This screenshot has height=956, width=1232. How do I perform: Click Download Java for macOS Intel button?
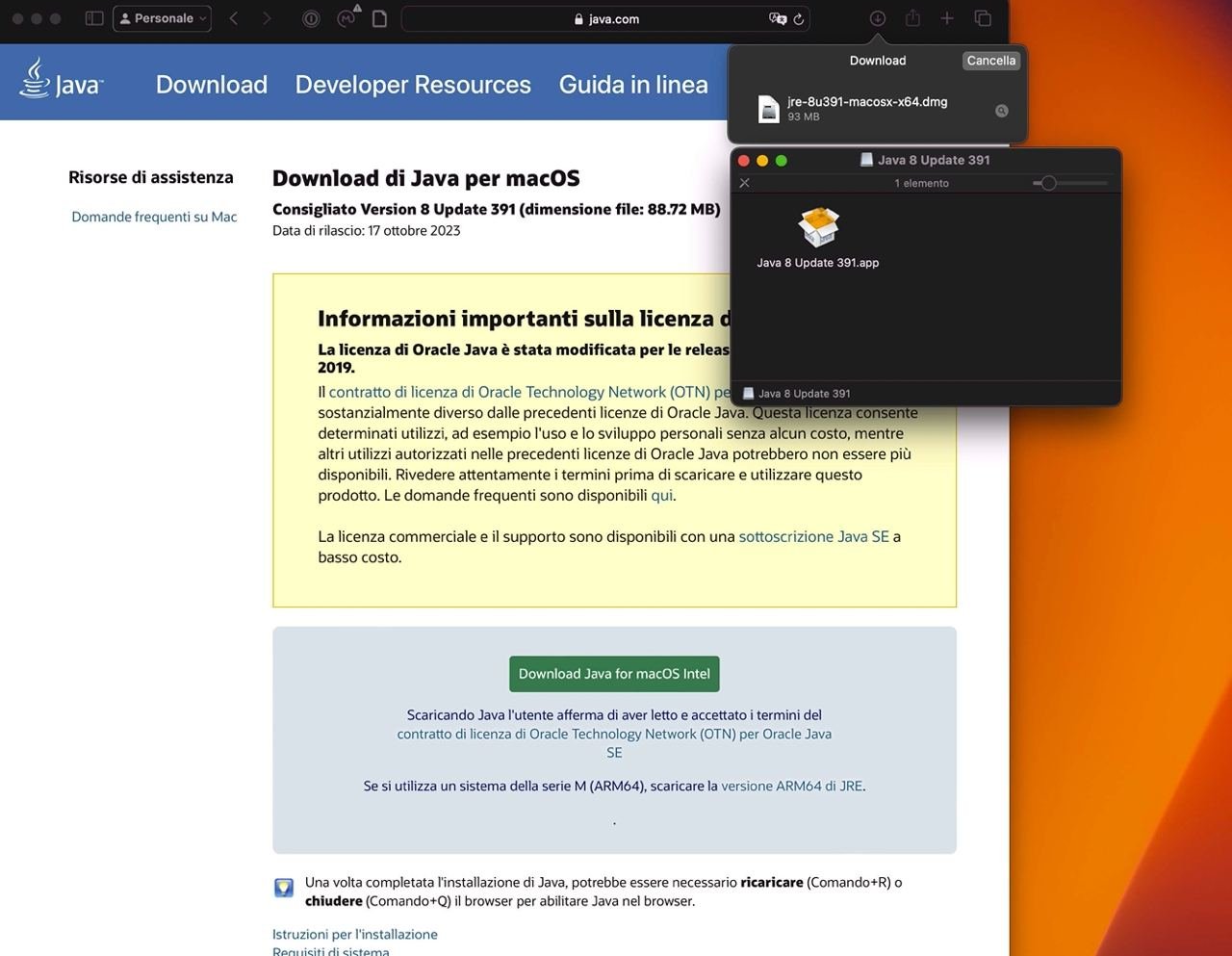[x=614, y=674]
